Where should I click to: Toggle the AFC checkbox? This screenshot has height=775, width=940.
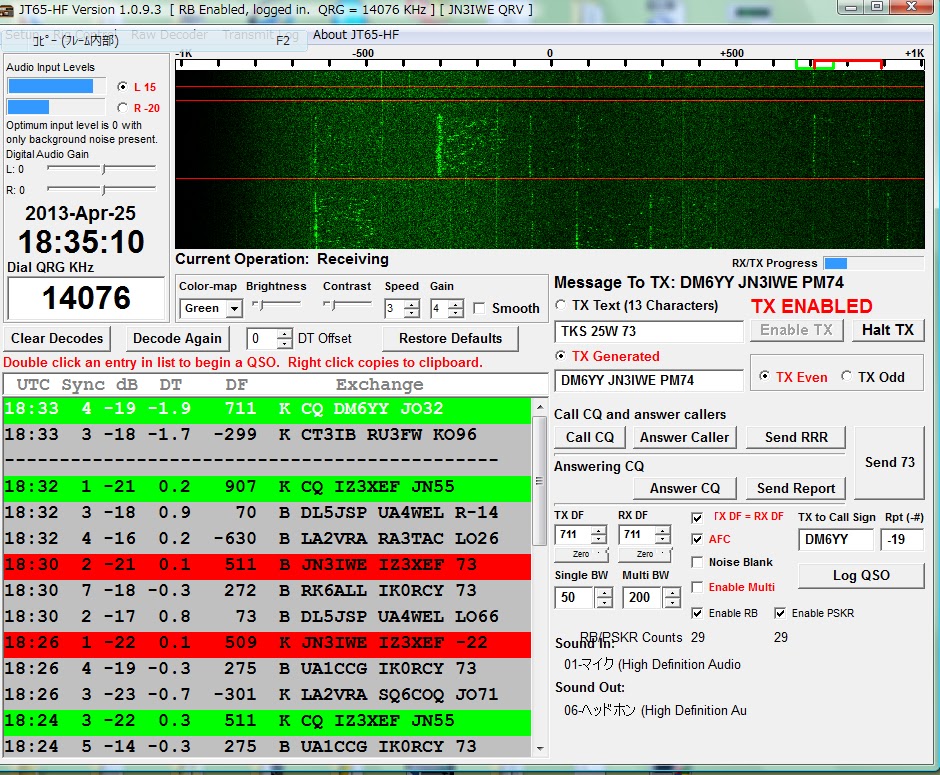[697, 539]
